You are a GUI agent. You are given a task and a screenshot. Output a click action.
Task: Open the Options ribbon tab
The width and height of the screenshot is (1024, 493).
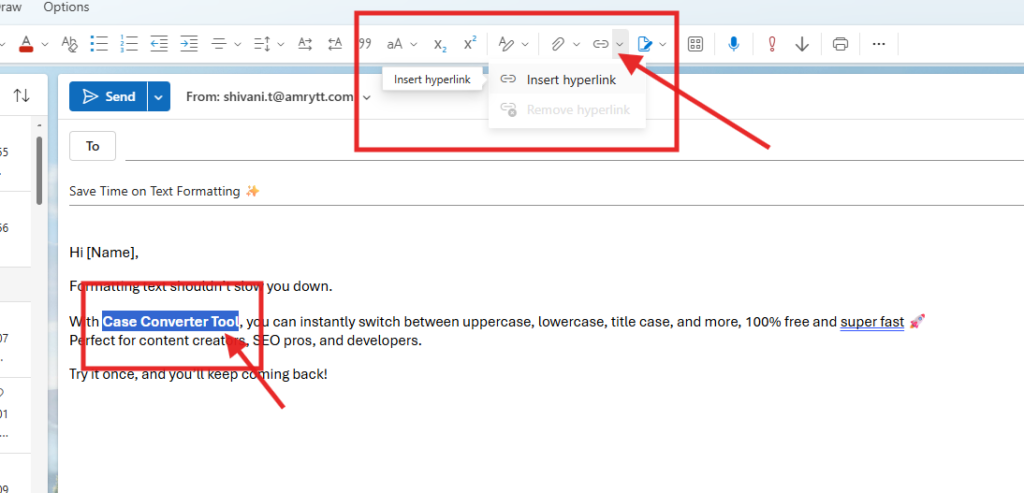[66, 7]
